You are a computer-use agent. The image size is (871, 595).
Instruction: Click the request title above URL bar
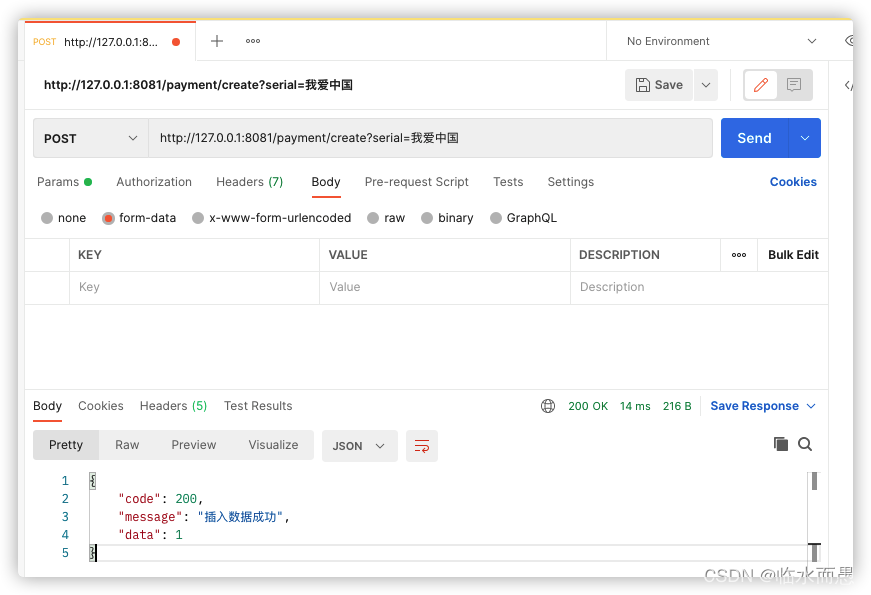198,85
